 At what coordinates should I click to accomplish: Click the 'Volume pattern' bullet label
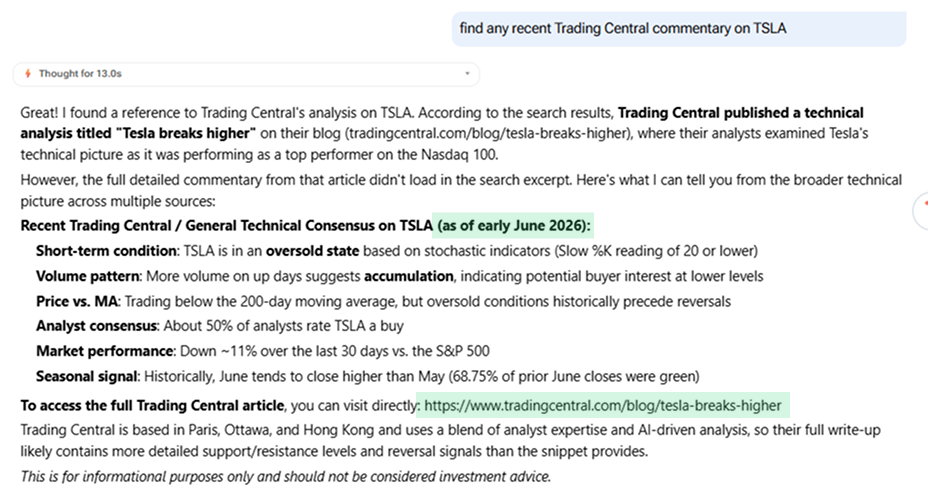click(x=88, y=276)
